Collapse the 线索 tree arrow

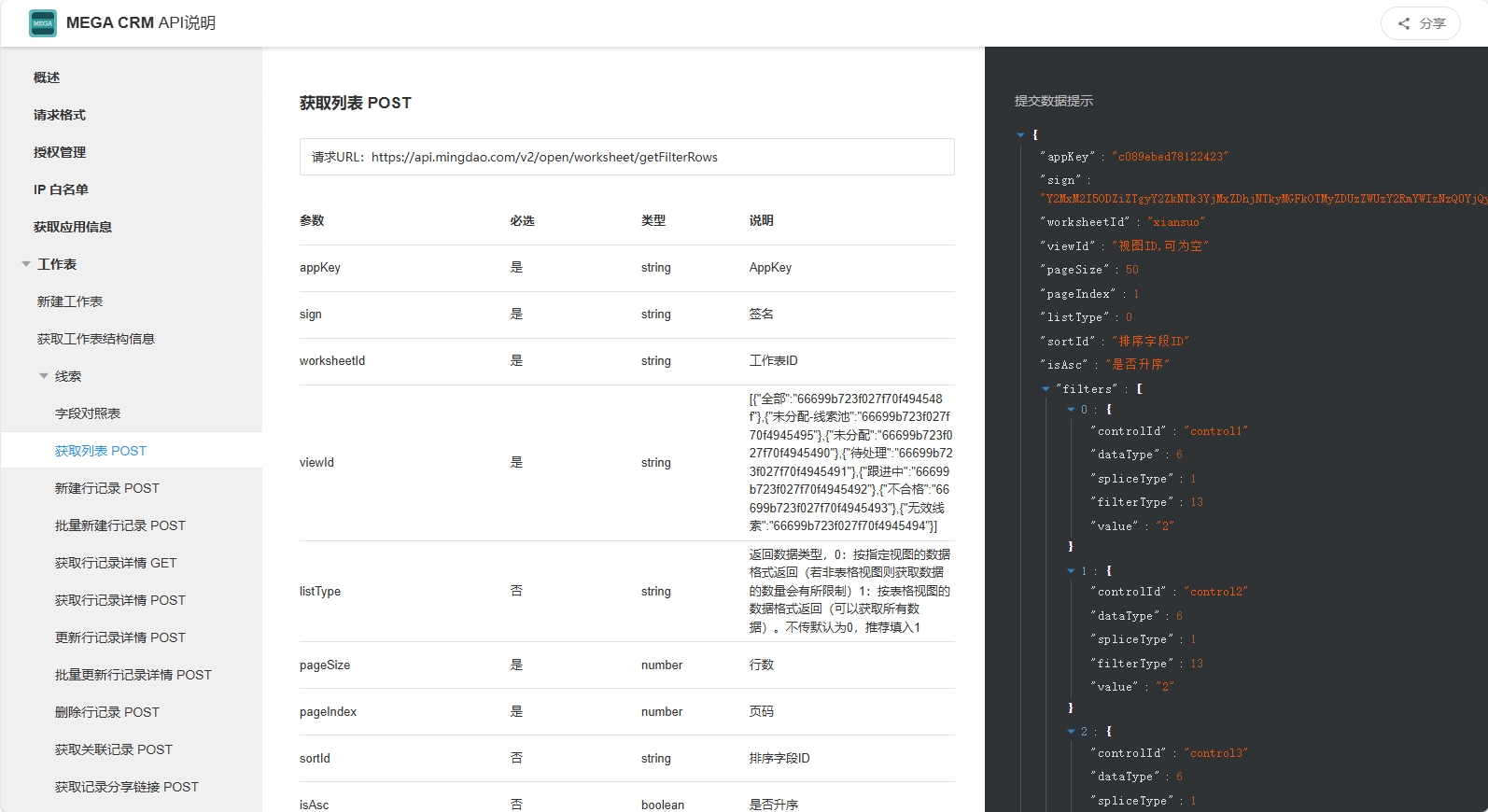coord(44,376)
